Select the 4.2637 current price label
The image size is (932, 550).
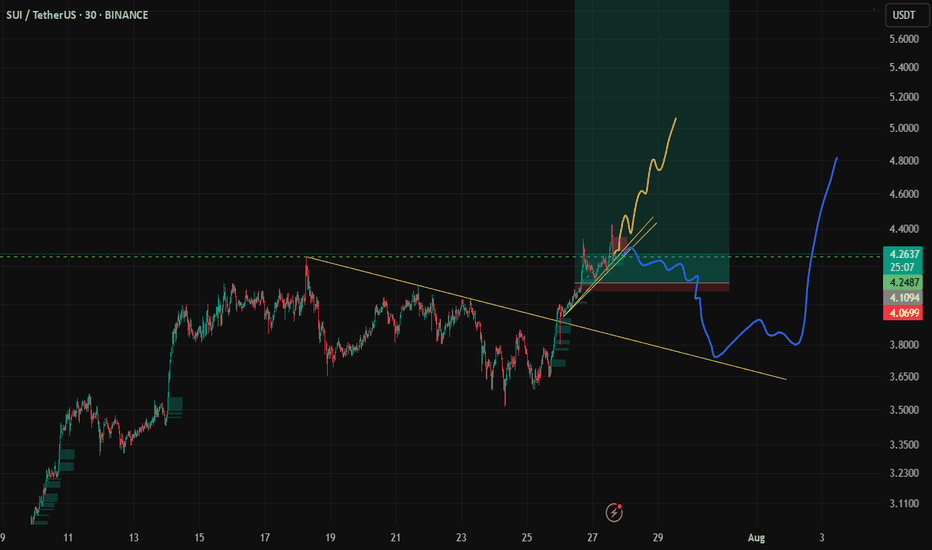tap(903, 254)
